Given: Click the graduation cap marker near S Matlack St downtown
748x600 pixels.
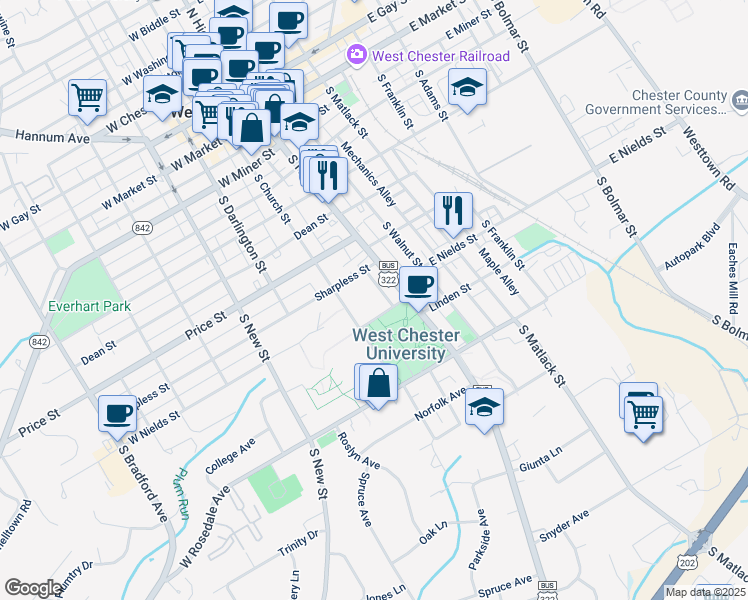Looking at the screenshot, I should click(x=300, y=123).
